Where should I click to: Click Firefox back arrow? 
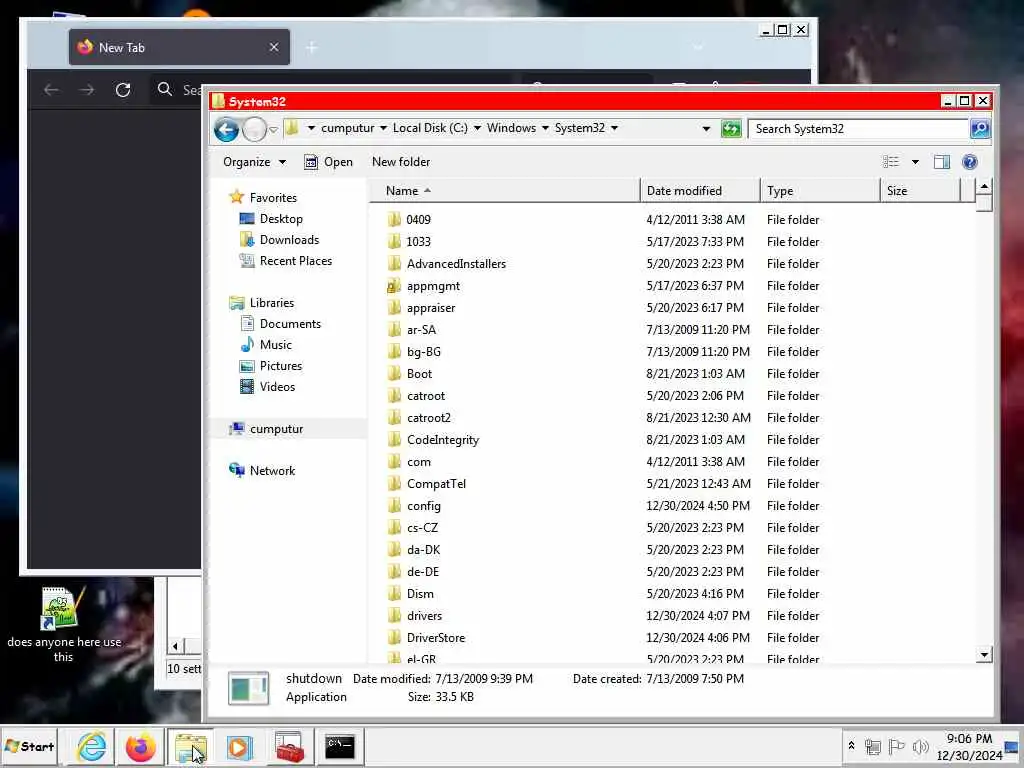tap(51, 89)
